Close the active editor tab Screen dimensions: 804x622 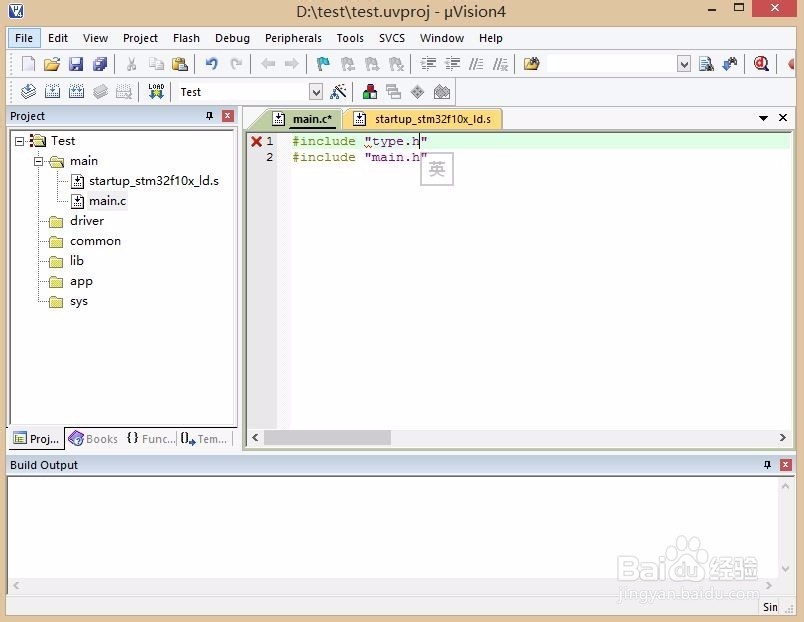coord(783,118)
